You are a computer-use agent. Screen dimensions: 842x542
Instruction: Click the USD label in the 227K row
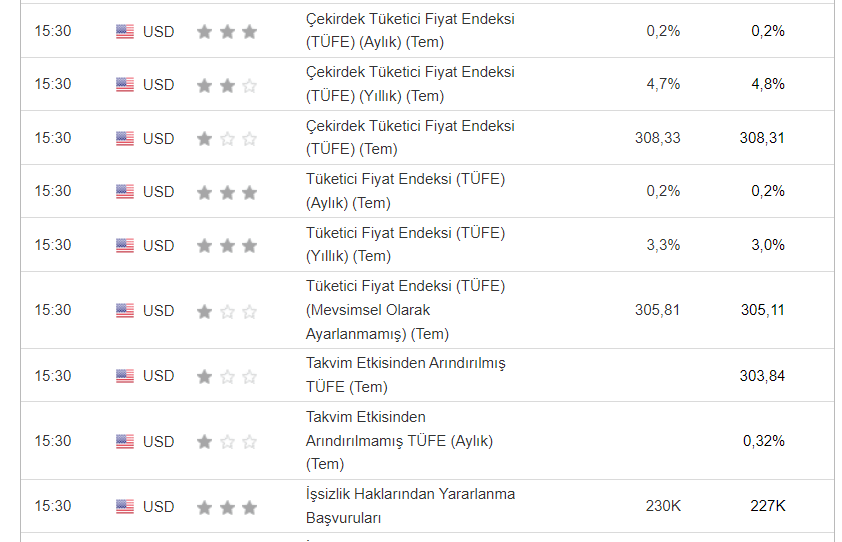(x=158, y=506)
